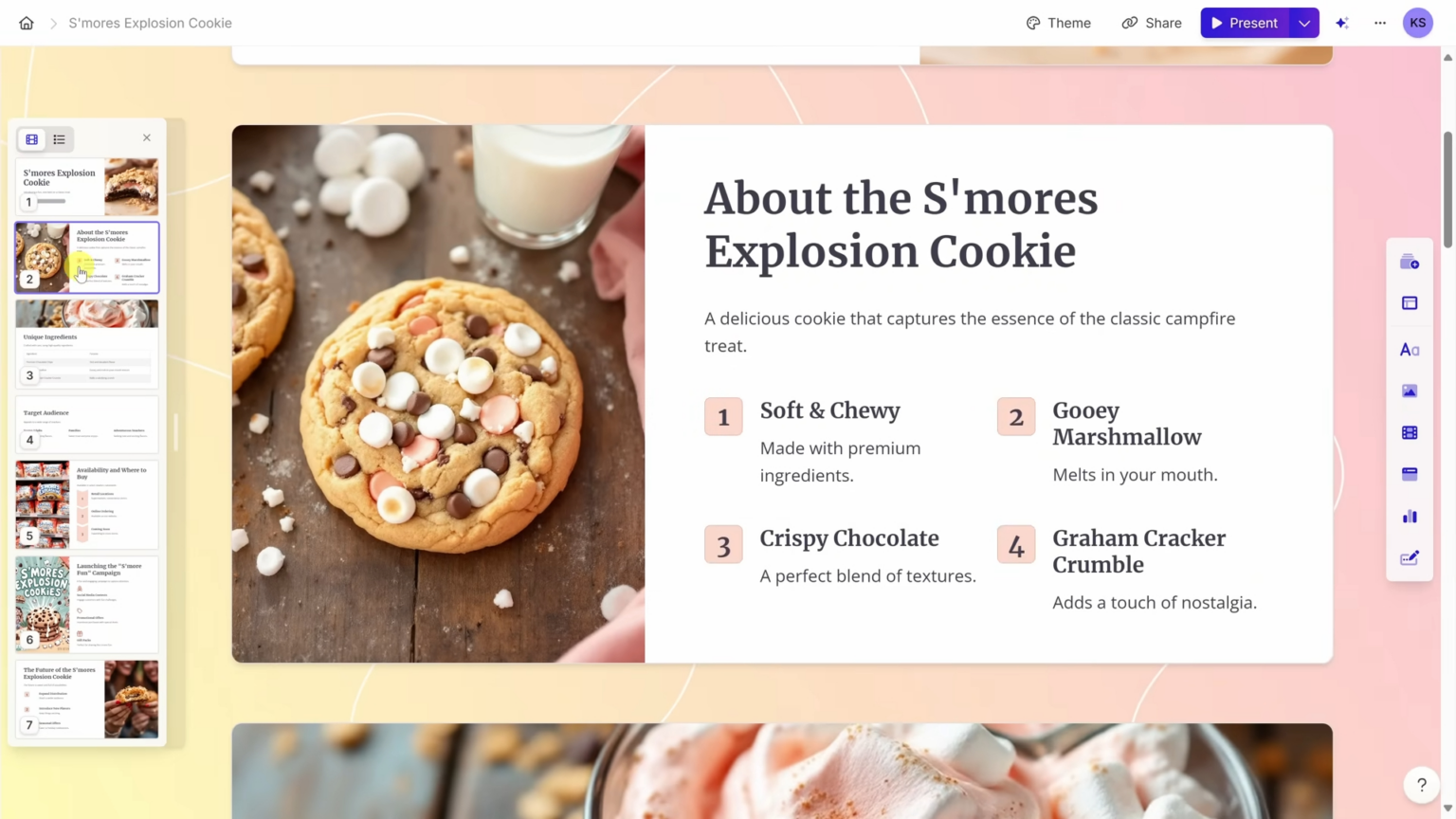Open the video and media icon
This screenshot has width=1456, height=819.
(x=1410, y=433)
